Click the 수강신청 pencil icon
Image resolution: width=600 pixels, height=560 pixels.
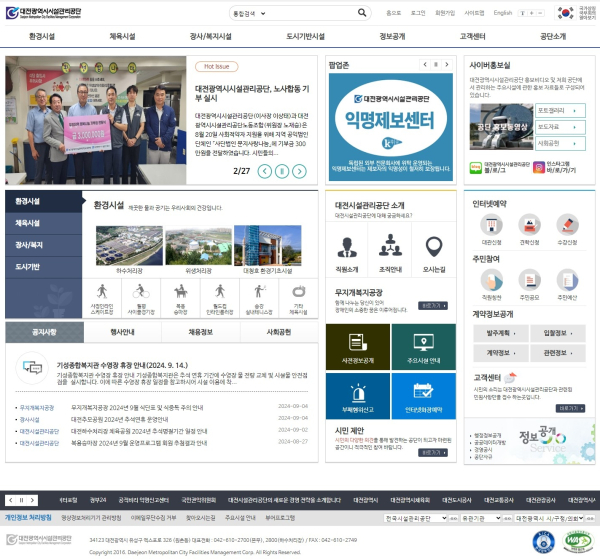point(567,225)
